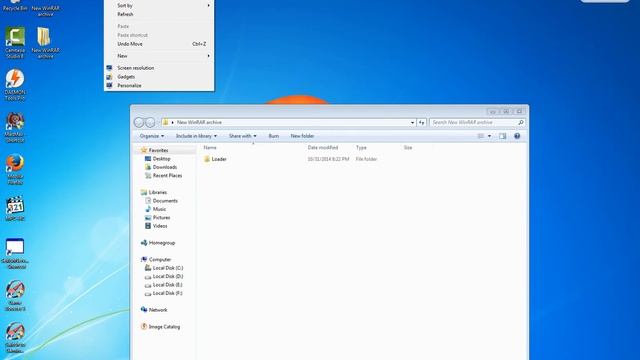
Task: Click the Burn toolbar button
Action: coord(274,136)
